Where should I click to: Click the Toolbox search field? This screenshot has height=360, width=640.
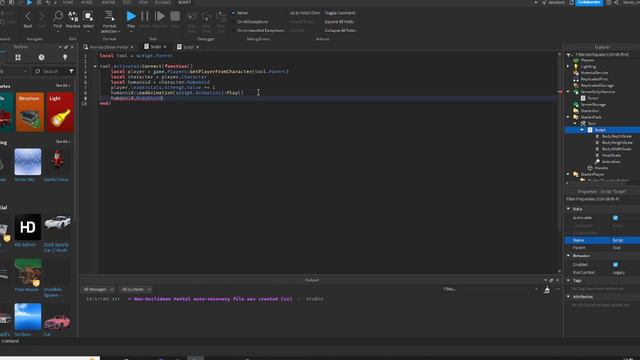(51, 71)
